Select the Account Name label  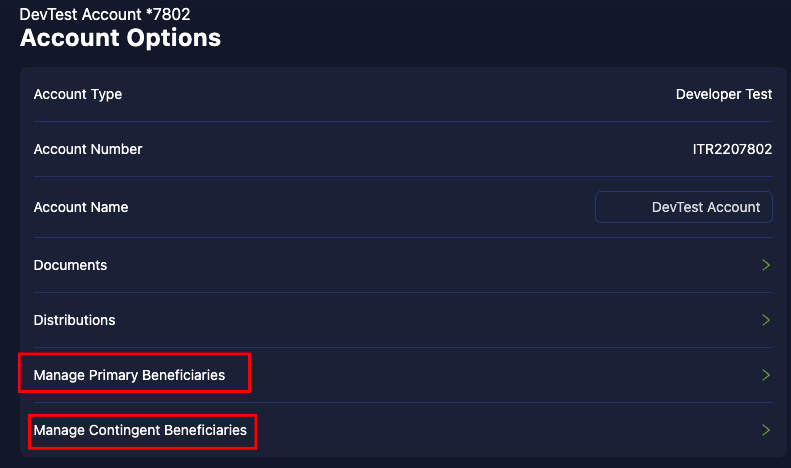click(81, 207)
